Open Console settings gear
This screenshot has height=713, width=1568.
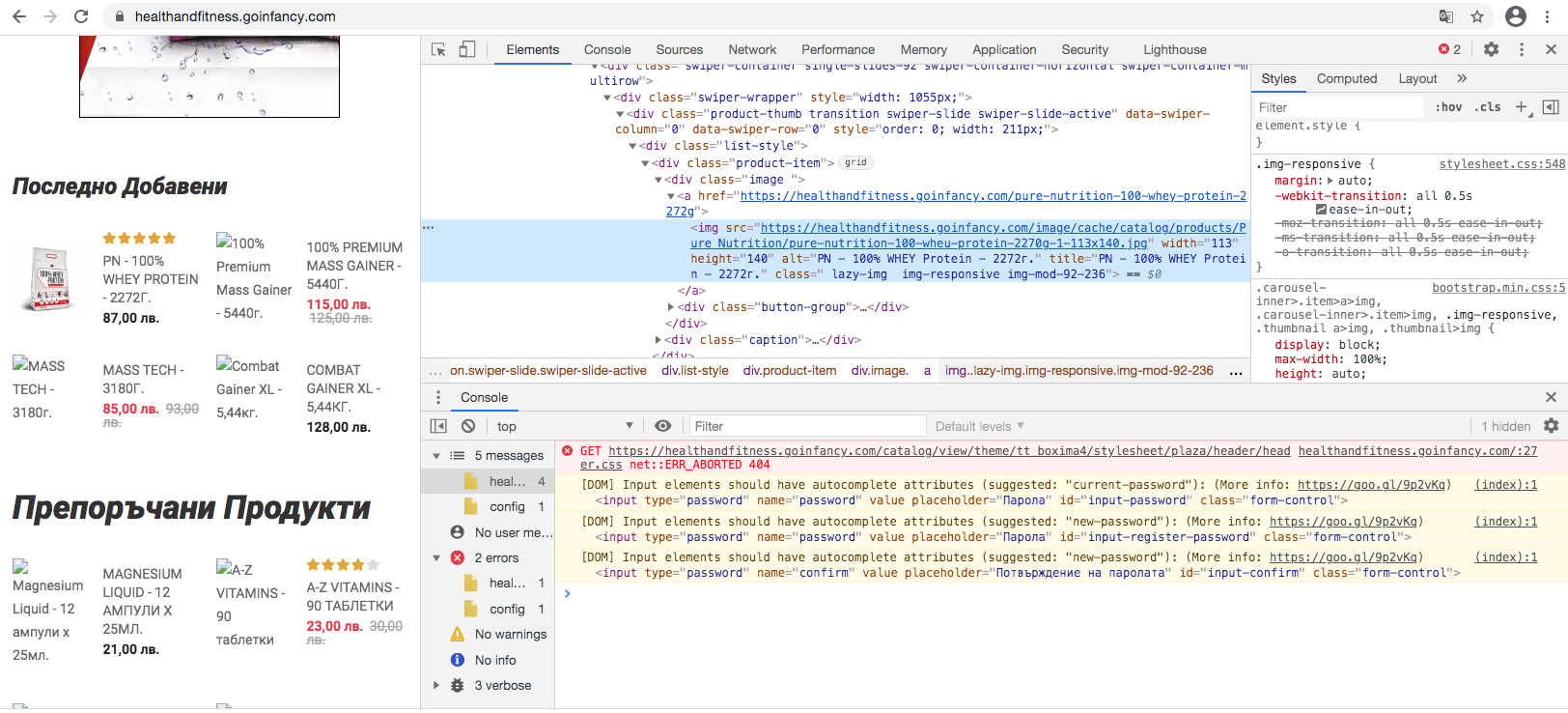[x=1551, y=426]
